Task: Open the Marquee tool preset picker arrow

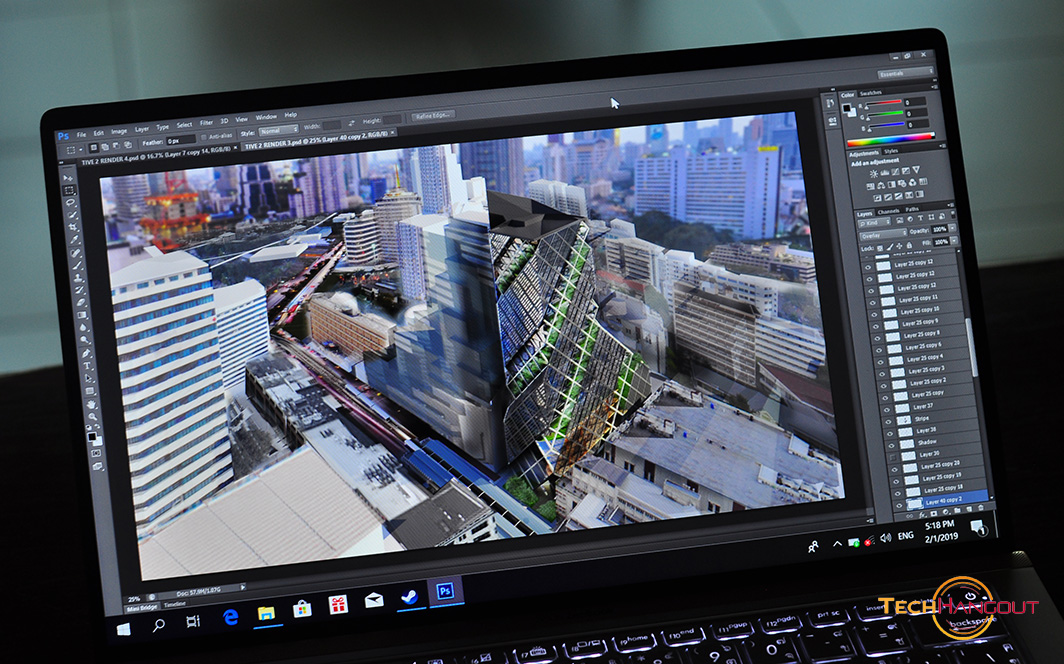Action: [x=80, y=149]
